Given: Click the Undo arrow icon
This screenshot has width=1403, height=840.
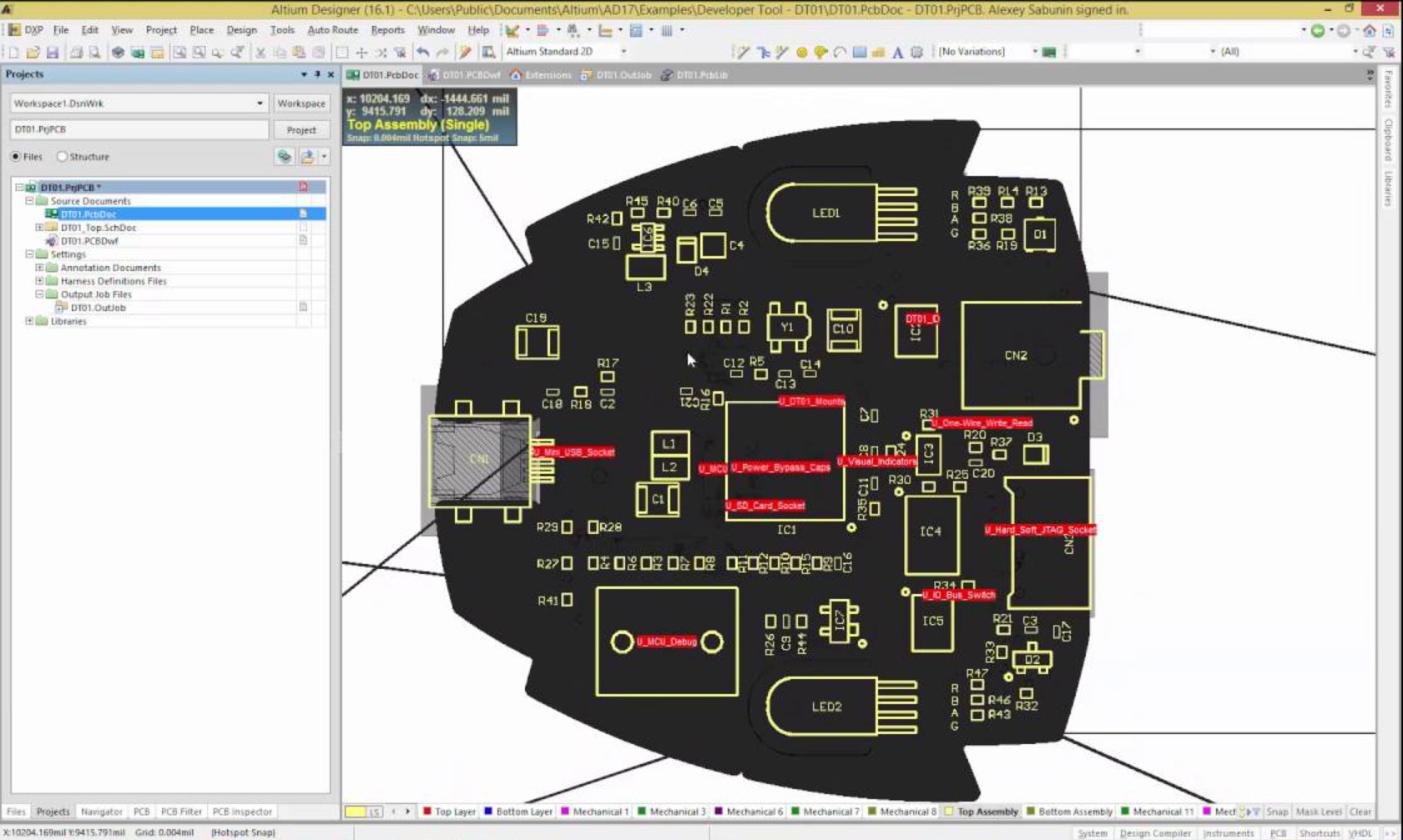Looking at the screenshot, I should (x=423, y=53).
